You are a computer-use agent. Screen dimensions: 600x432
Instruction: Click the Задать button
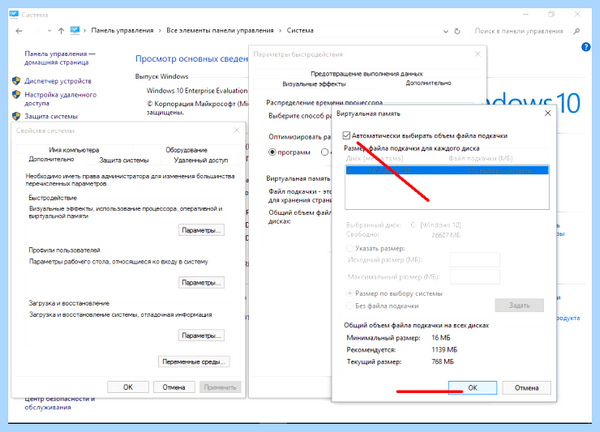pos(519,305)
